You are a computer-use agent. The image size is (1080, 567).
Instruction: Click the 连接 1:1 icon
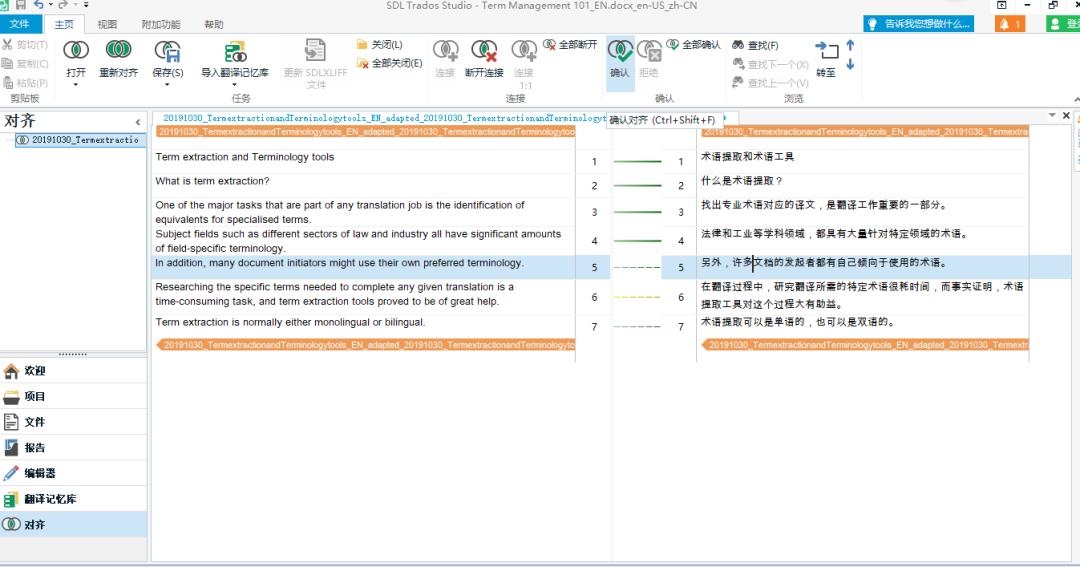coord(524,51)
